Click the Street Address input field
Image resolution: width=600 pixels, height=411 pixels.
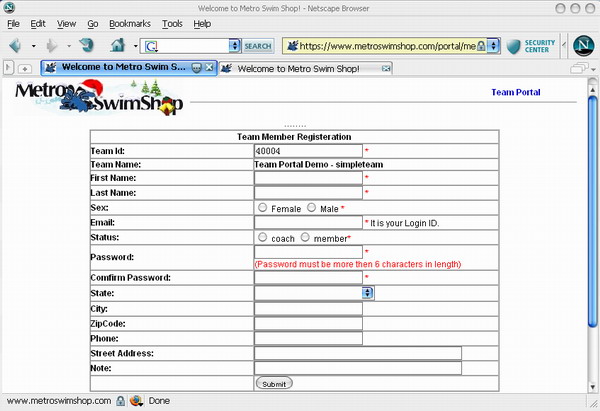point(358,353)
